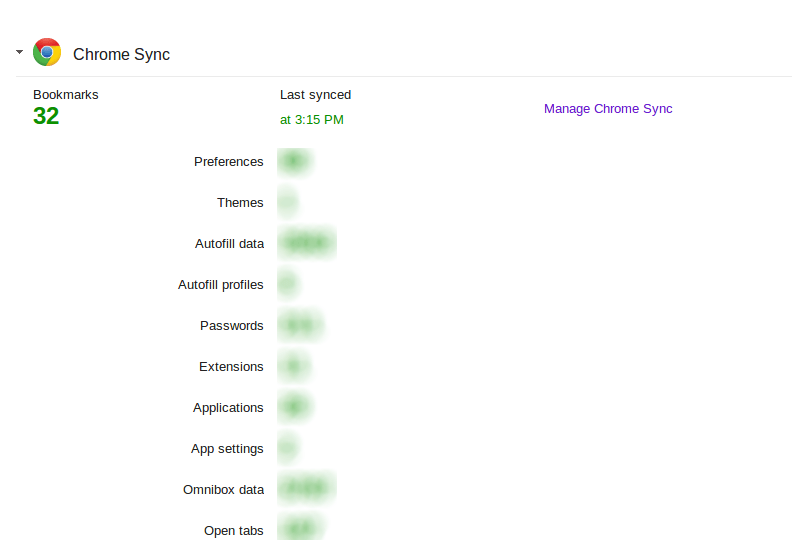Click the Last synced label
The width and height of the screenshot is (804, 546).
point(315,95)
